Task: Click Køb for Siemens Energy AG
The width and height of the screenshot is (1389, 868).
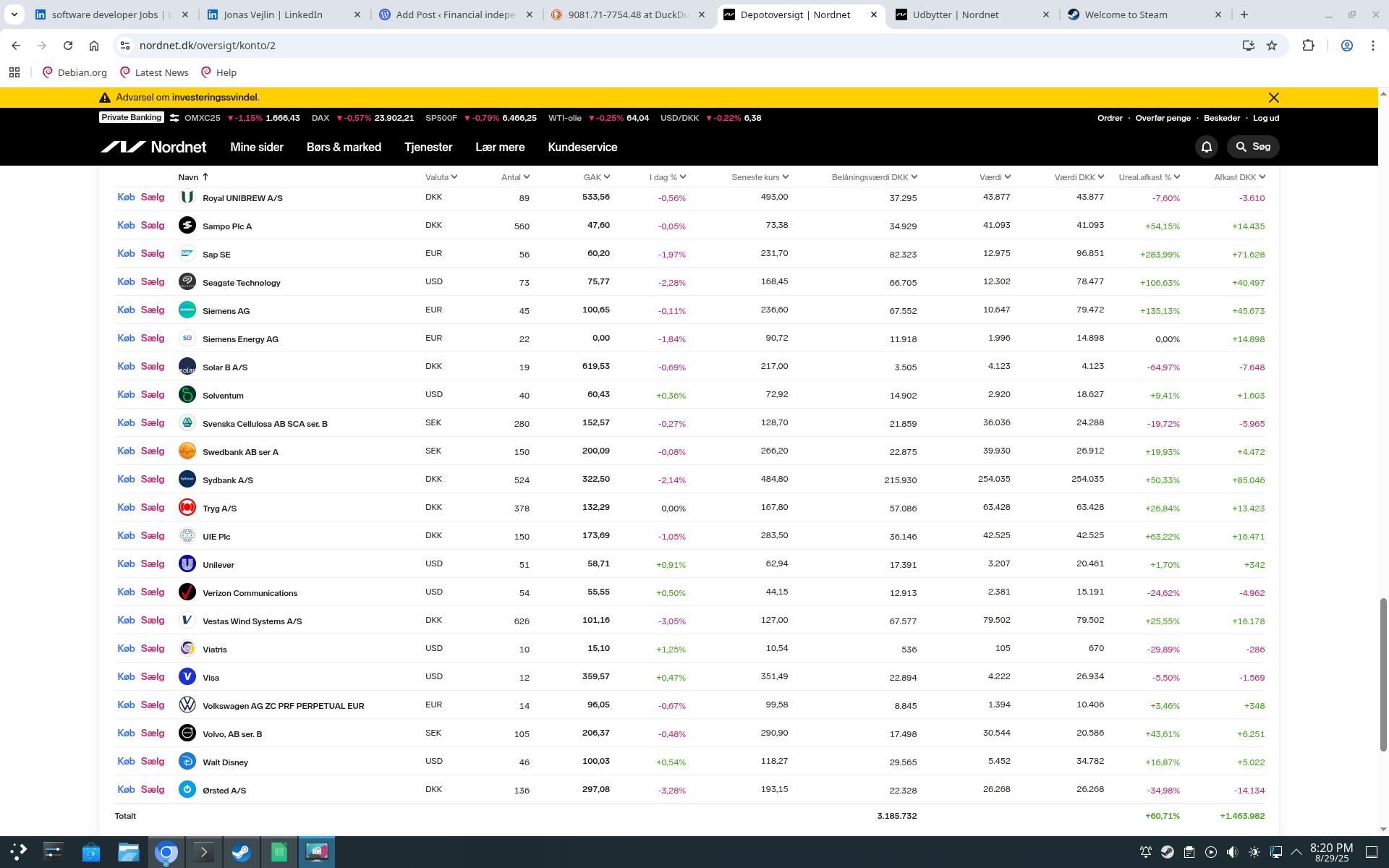Action: (126, 338)
